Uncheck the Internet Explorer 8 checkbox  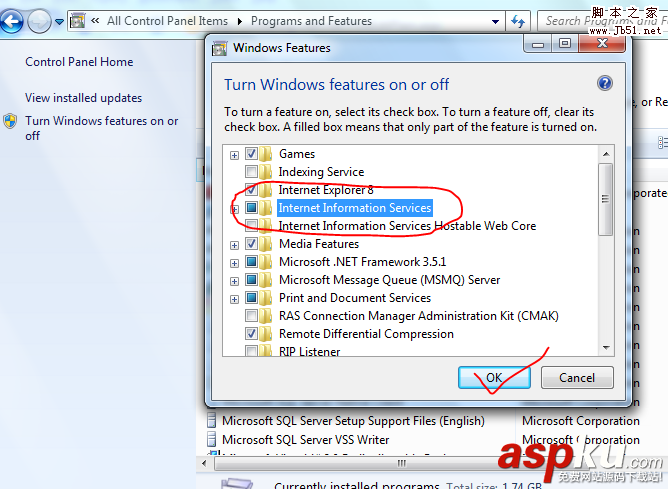[x=251, y=190]
